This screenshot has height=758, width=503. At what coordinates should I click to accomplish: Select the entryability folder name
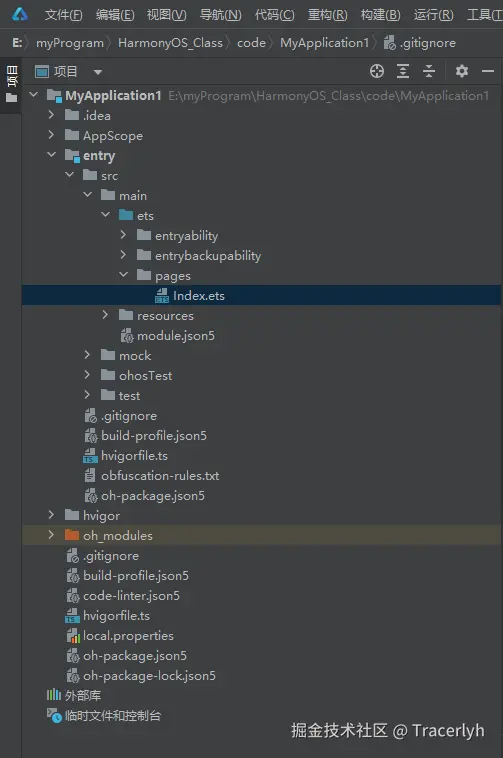coord(187,236)
